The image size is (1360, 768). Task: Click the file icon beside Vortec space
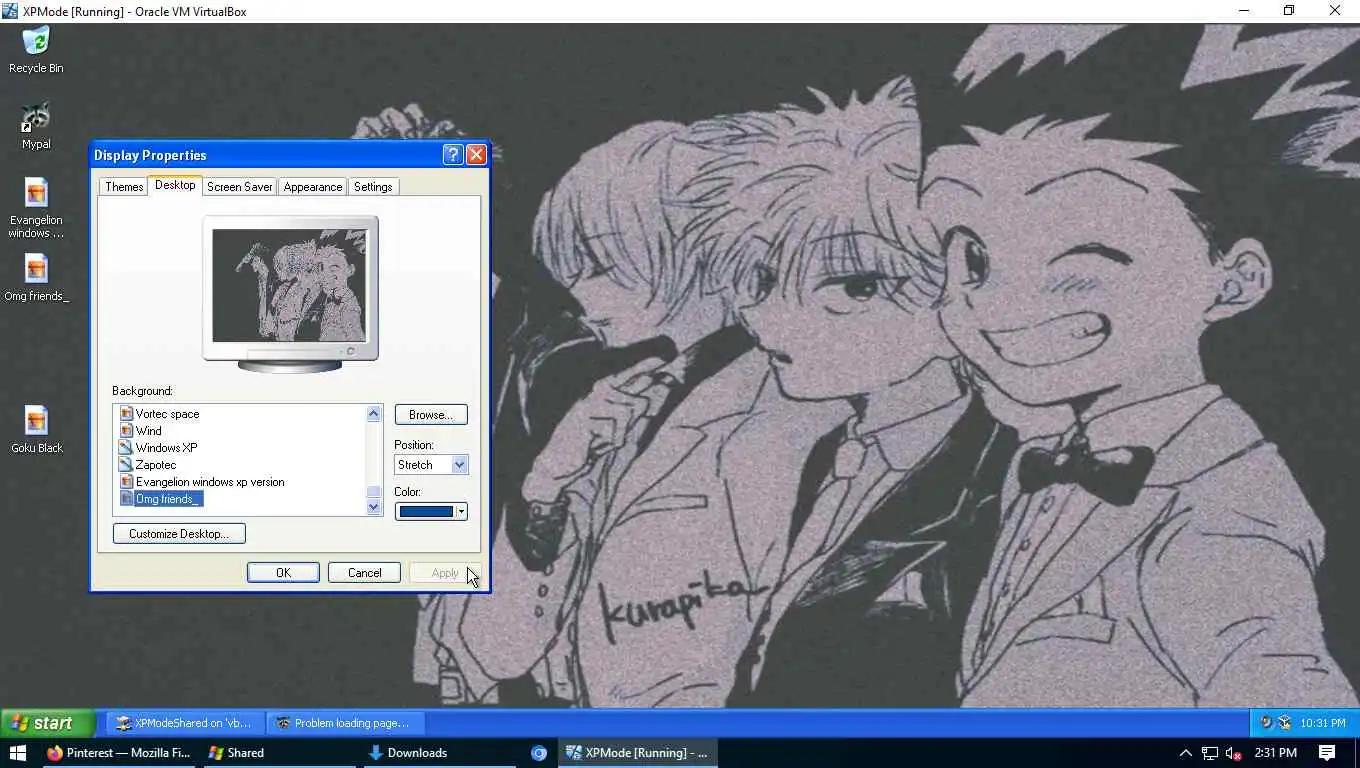coord(126,414)
